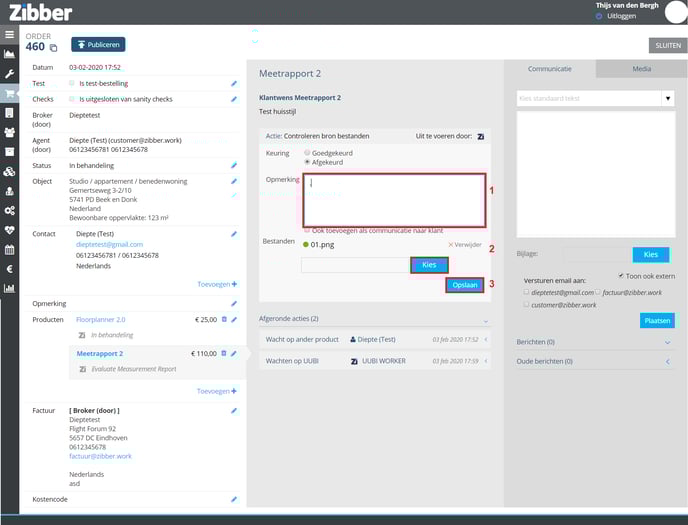
Task: Click the Opslaan button
Action: (465, 285)
